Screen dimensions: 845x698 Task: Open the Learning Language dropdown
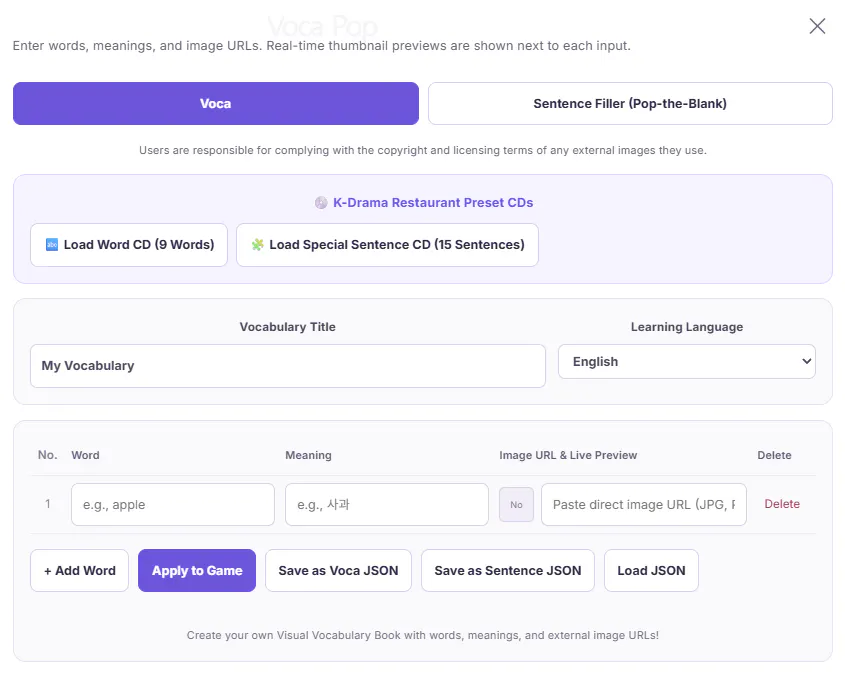pyautogui.click(x=687, y=362)
